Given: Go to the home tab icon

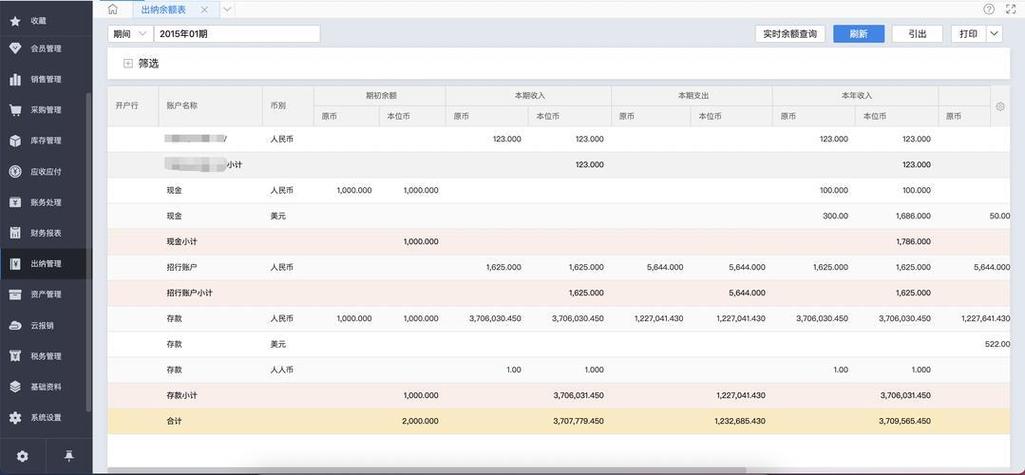Looking at the screenshot, I should coord(112,9).
